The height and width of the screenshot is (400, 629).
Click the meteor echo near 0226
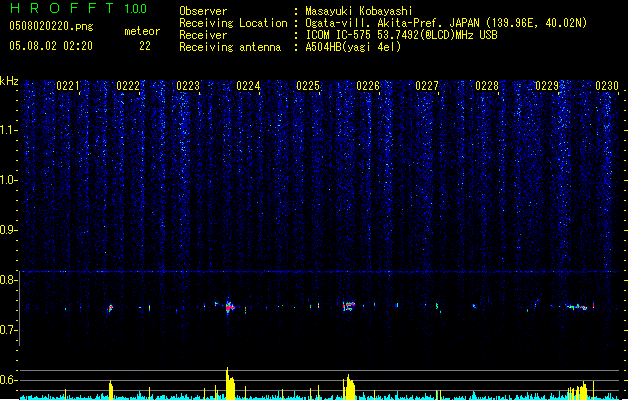click(x=349, y=307)
